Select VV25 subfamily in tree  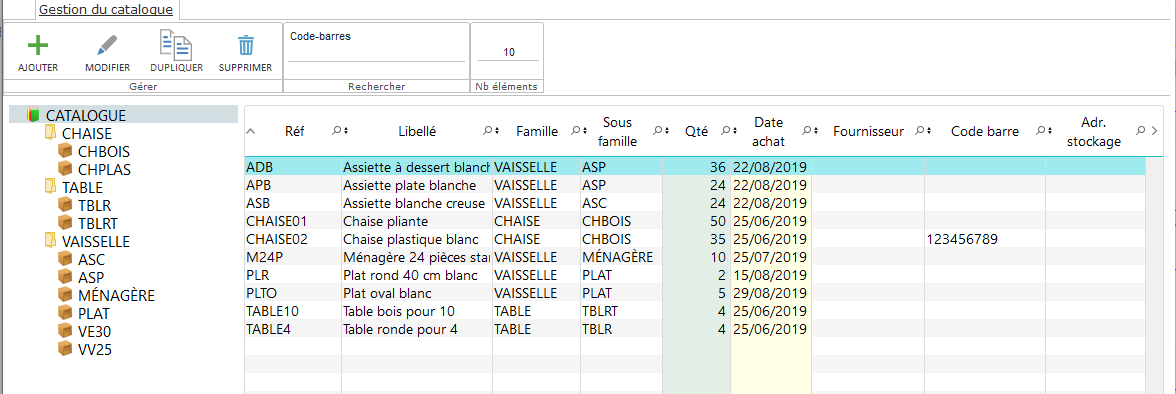click(95, 350)
